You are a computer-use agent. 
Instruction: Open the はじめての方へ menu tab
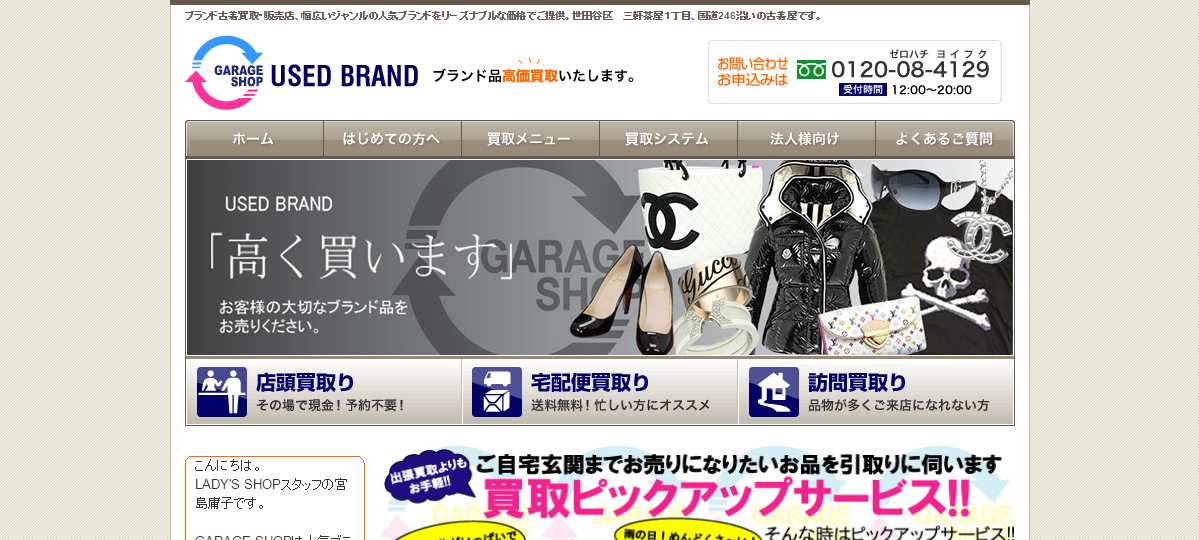point(392,139)
